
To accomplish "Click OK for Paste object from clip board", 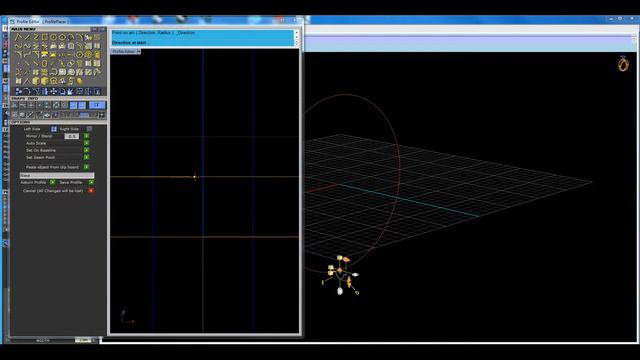I will (x=87, y=167).
